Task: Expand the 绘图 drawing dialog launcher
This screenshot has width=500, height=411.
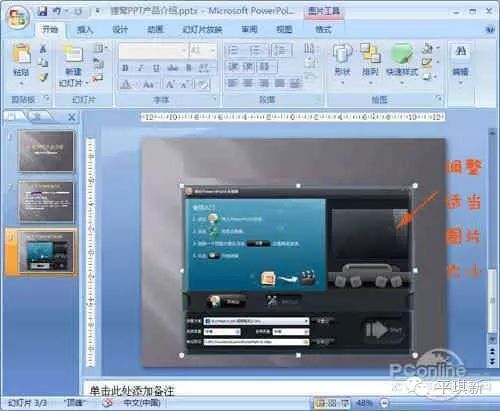Action: click(x=438, y=98)
